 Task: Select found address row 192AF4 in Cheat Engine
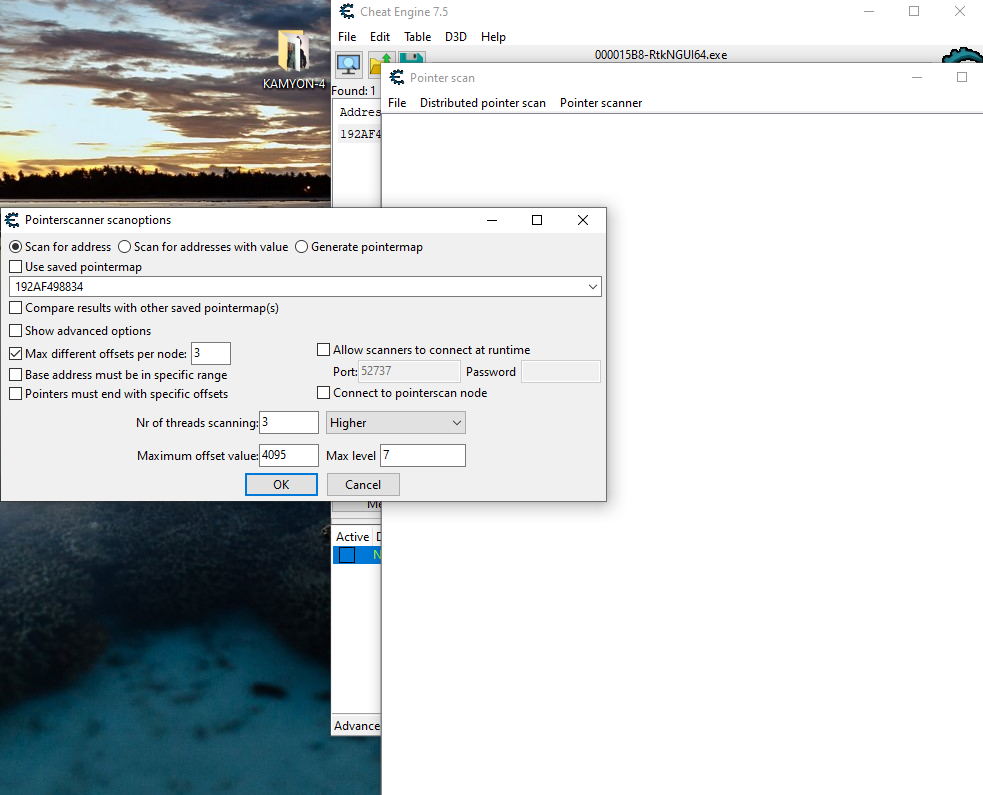[360, 134]
